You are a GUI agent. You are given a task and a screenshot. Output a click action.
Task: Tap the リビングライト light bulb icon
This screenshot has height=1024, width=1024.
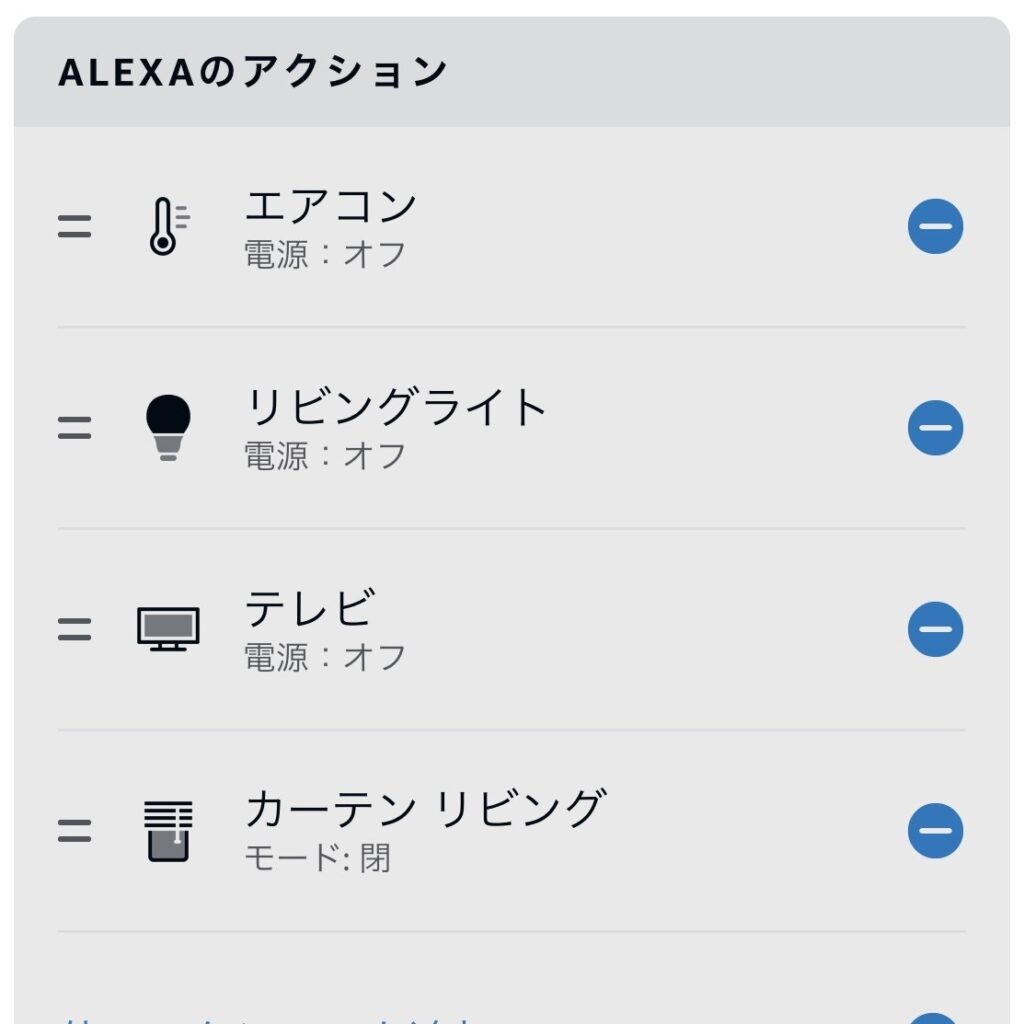tap(167, 428)
